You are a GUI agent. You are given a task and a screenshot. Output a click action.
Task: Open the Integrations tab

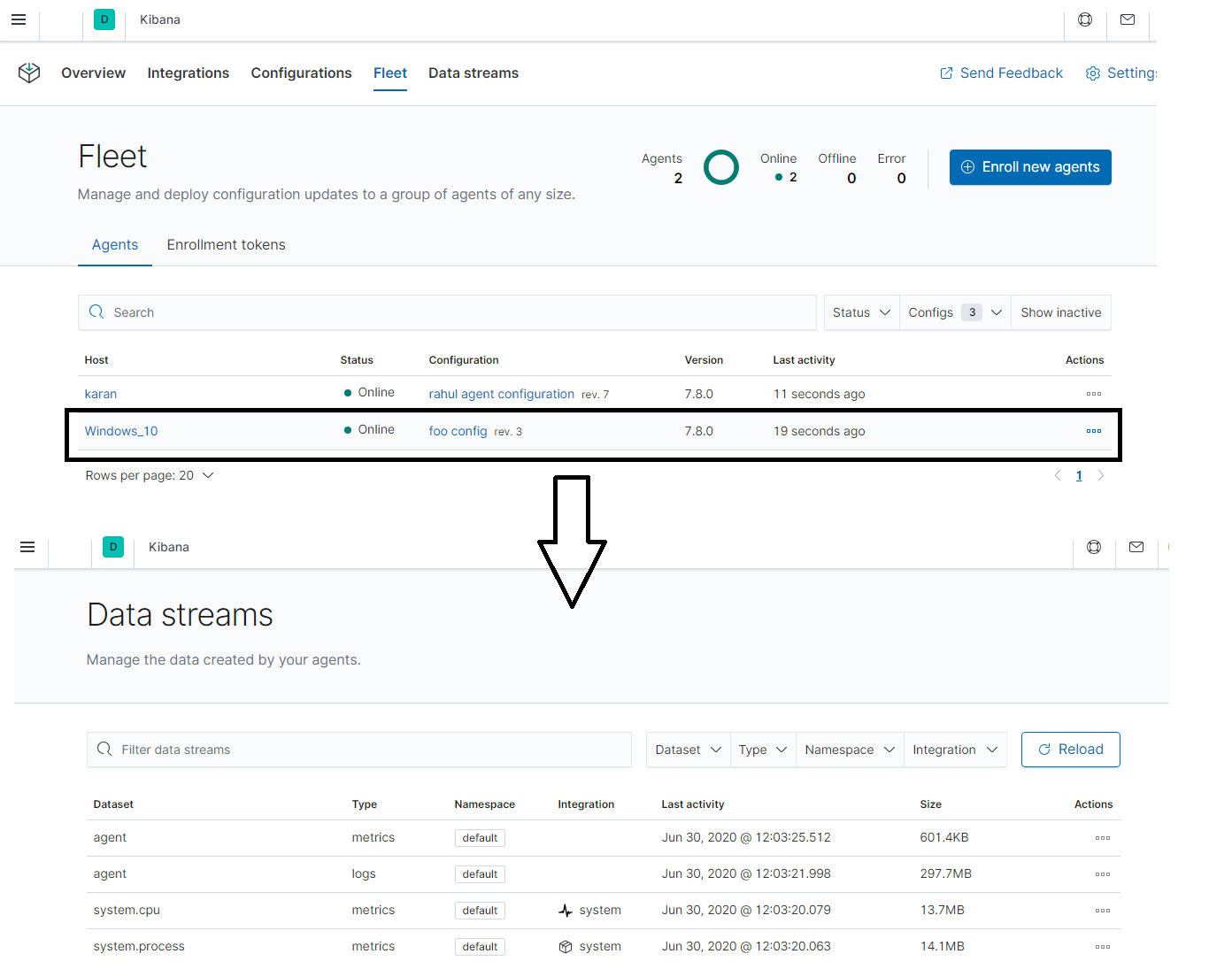coord(189,73)
